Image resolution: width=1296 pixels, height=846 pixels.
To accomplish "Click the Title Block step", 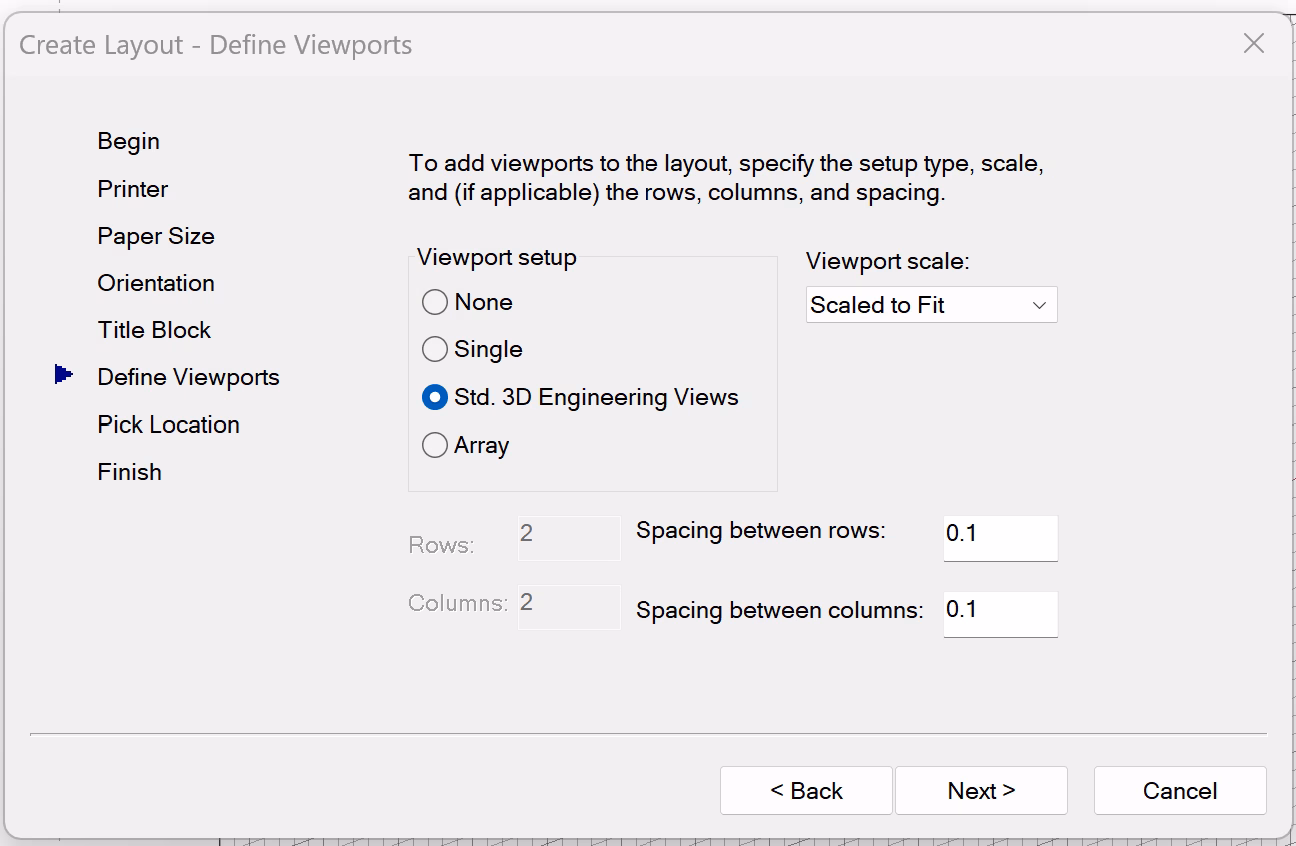I will click(154, 330).
